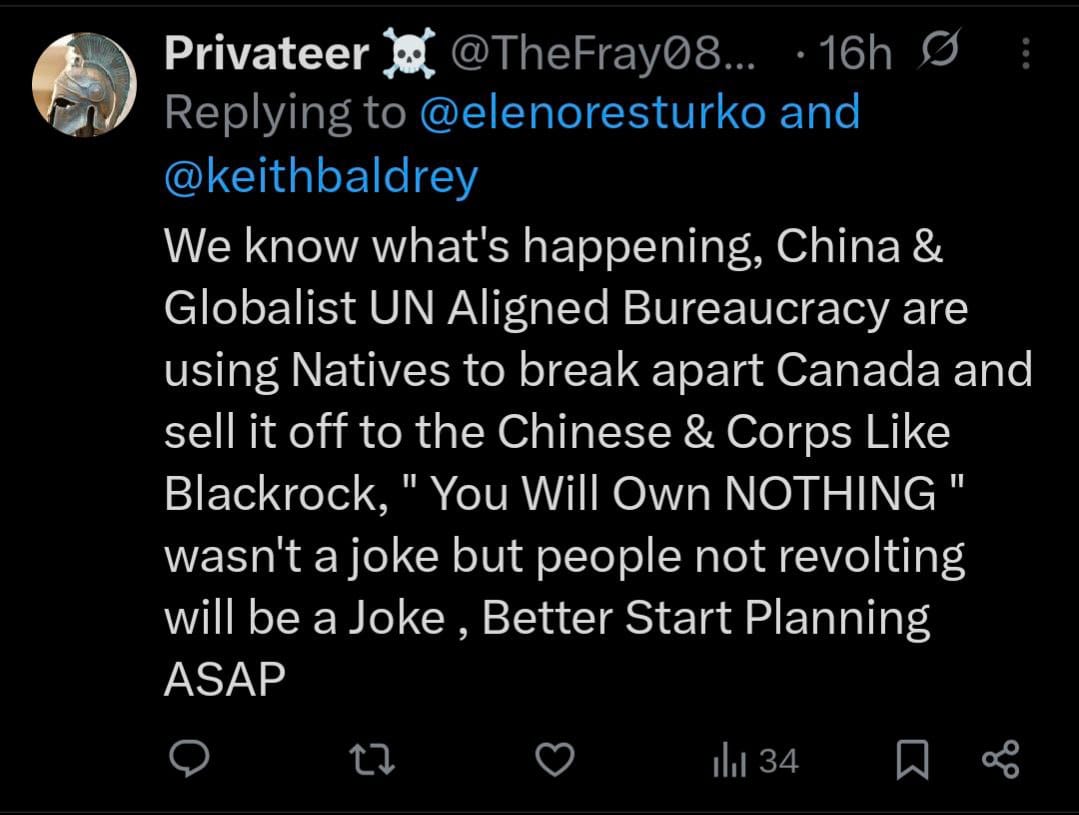Click the blue 'and' after @elenoresturko
The width and height of the screenshot is (1079, 815).
point(819,113)
